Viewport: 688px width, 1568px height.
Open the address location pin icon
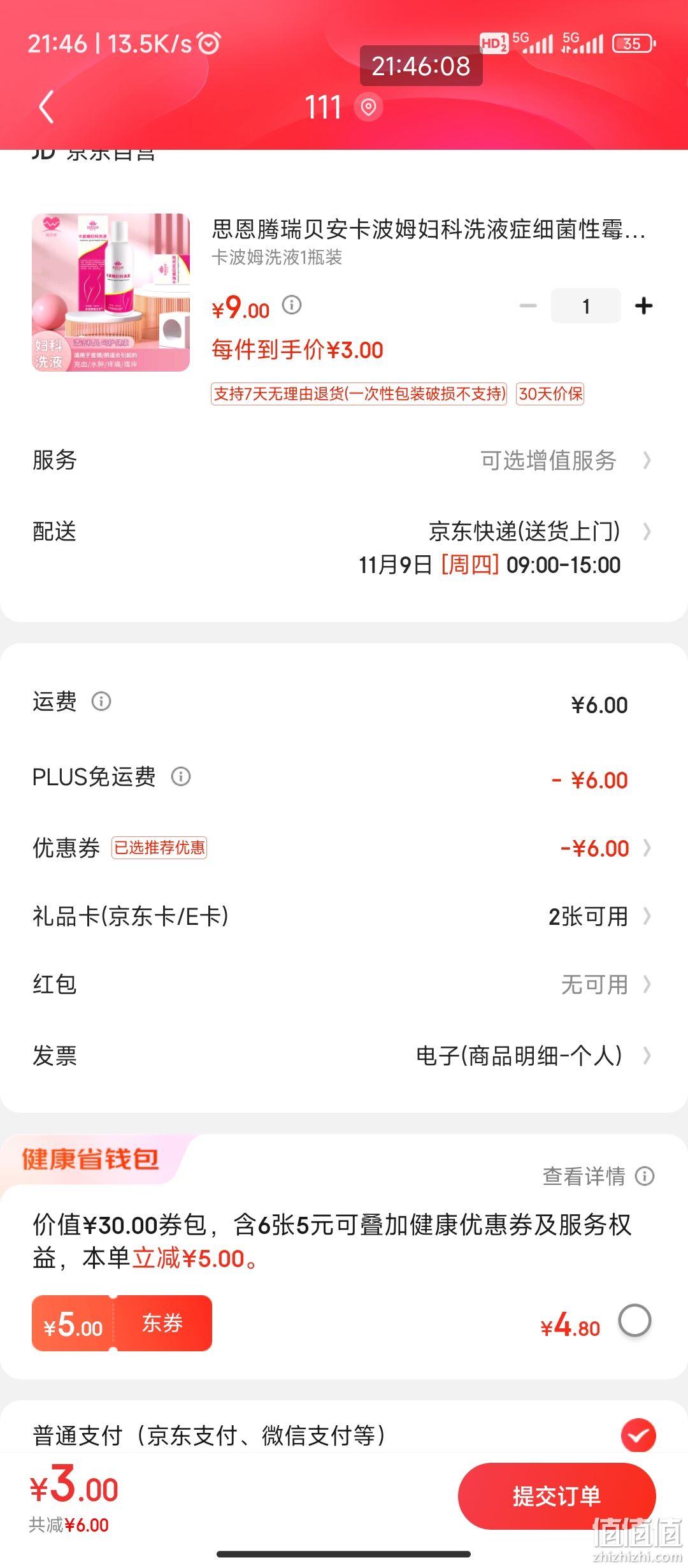coord(368,106)
